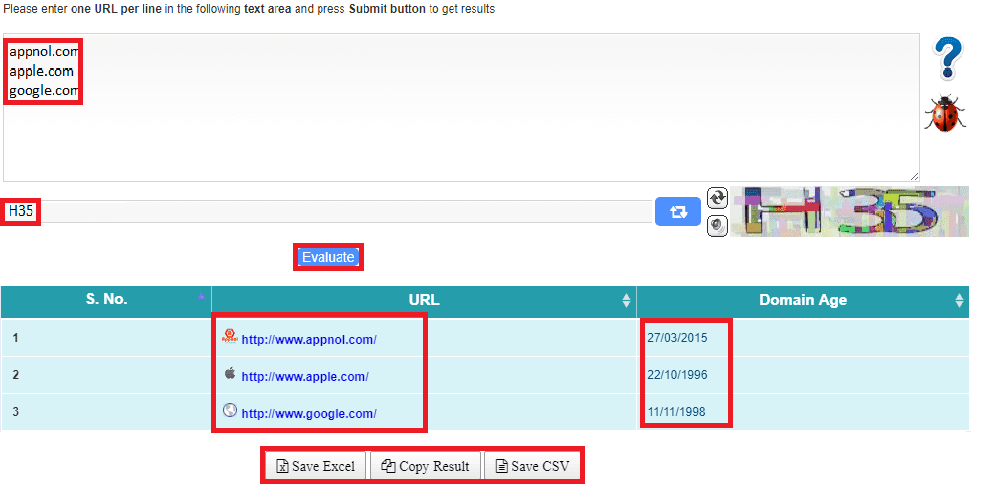The height and width of the screenshot is (487, 996).
Task: Play the audio captcha speaker icon
Action: [x=717, y=225]
